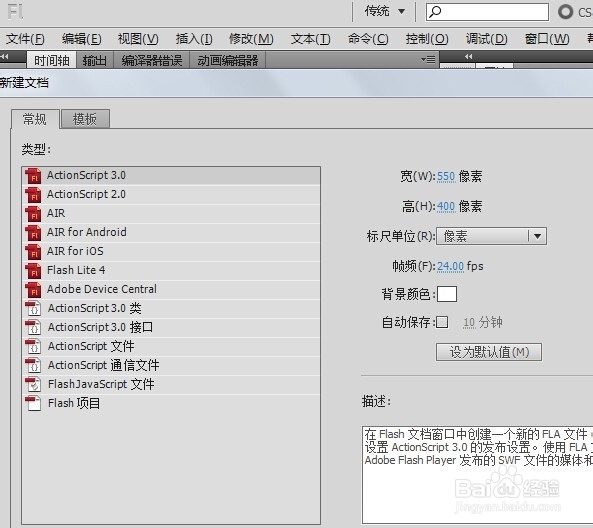Click inside the top search field

pyautogui.click(x=487, y=12)
